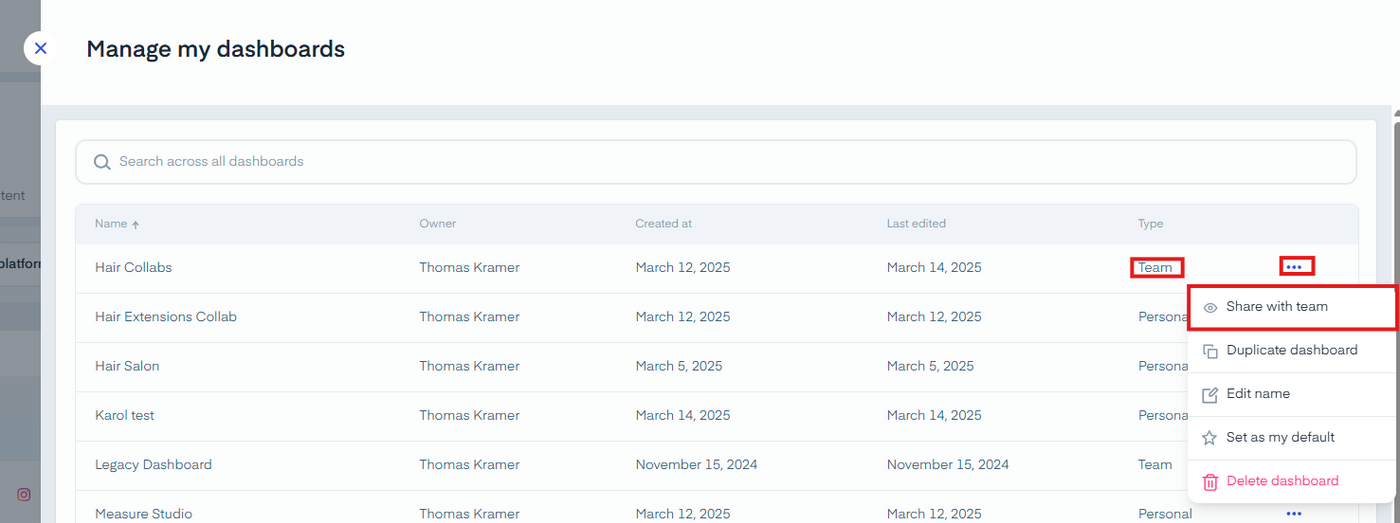The height and width of the screenshot is (523, 1400).
Task: Click the search magnifier icon
Action: point(102,162)
